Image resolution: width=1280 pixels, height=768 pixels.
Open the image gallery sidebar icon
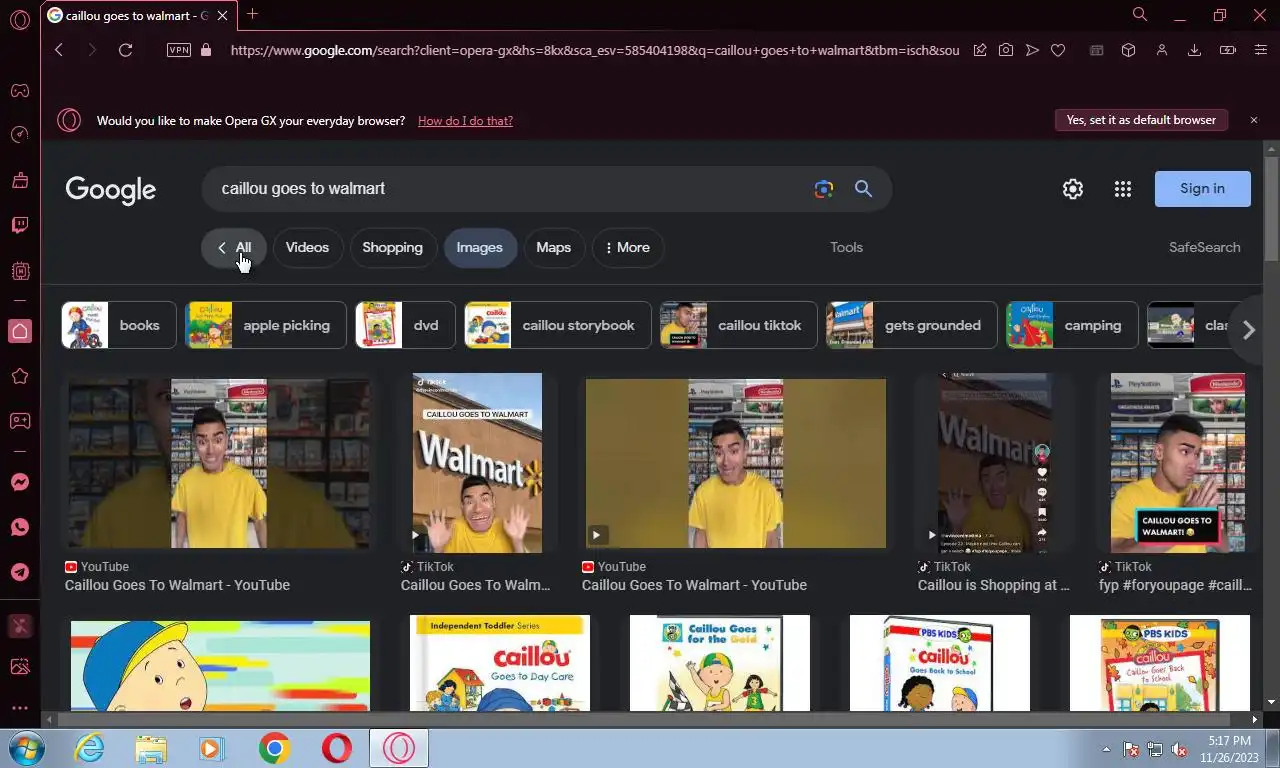(x=19, y=666)
